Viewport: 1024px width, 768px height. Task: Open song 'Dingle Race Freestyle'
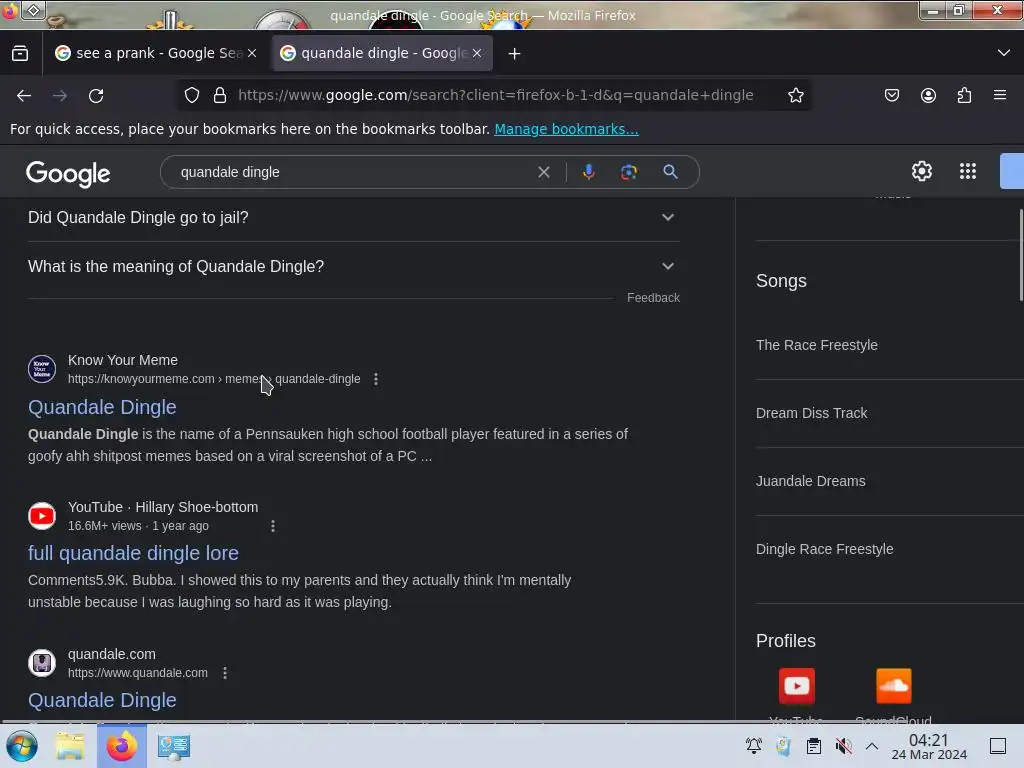824,549
